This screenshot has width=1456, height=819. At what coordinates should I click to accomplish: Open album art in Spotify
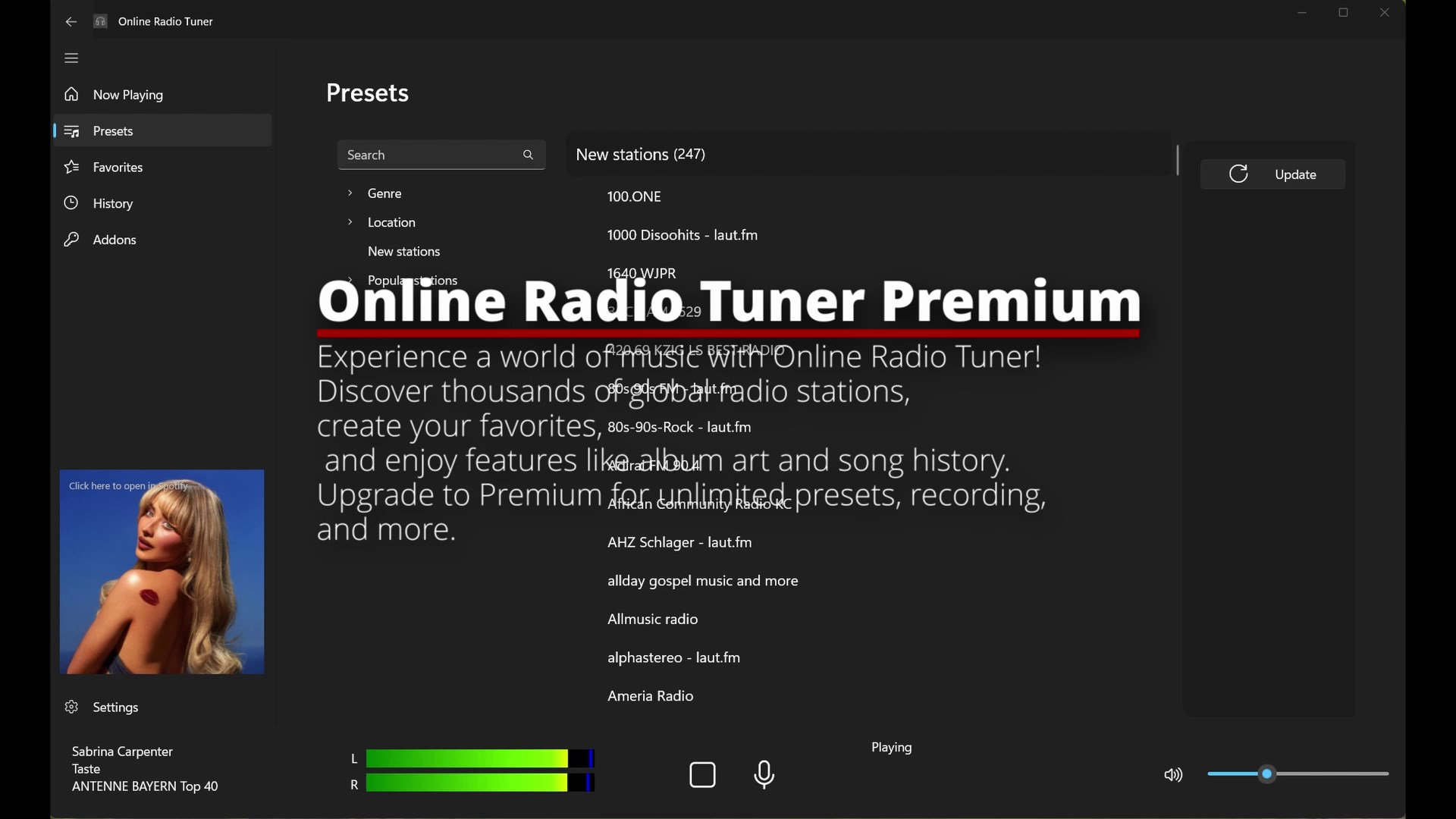pos(162,572)
